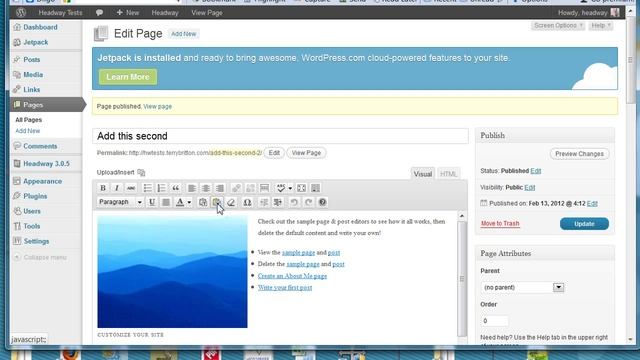
Task: Click the Move to Trash link
Action: pyautogui.click(x=500, y=224)
